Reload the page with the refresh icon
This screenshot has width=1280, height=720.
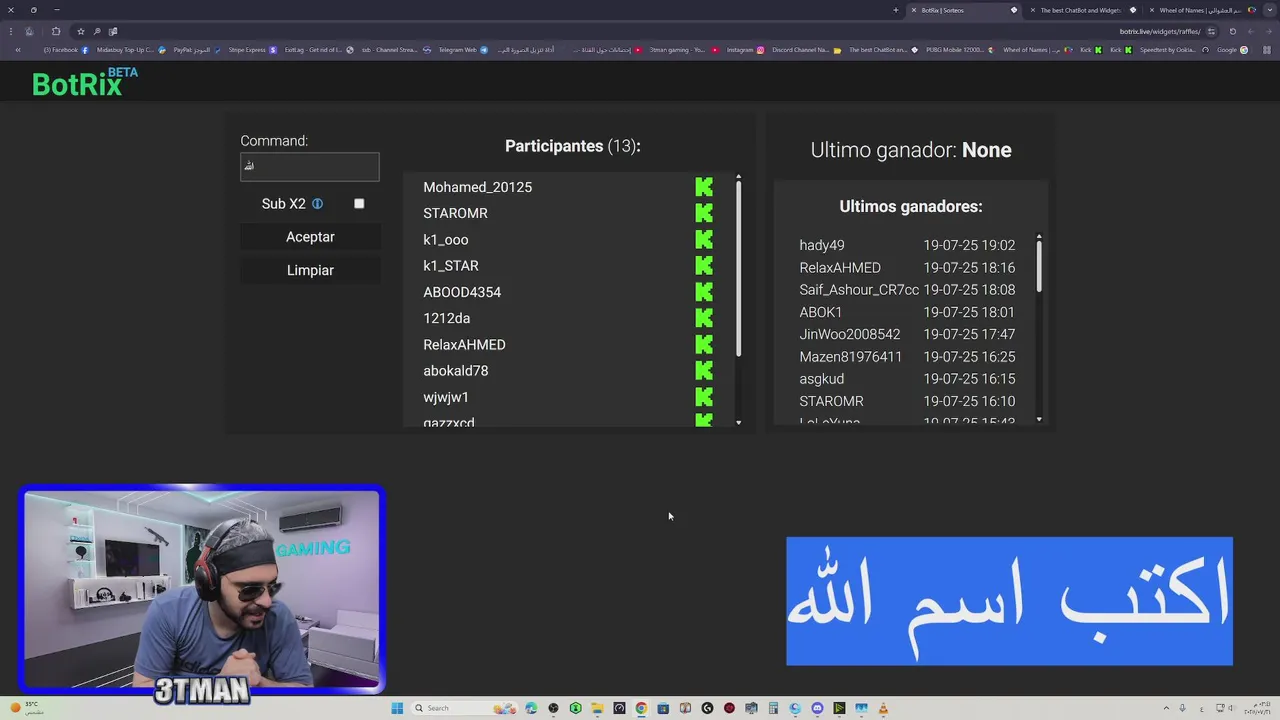tap(1233, 31)
